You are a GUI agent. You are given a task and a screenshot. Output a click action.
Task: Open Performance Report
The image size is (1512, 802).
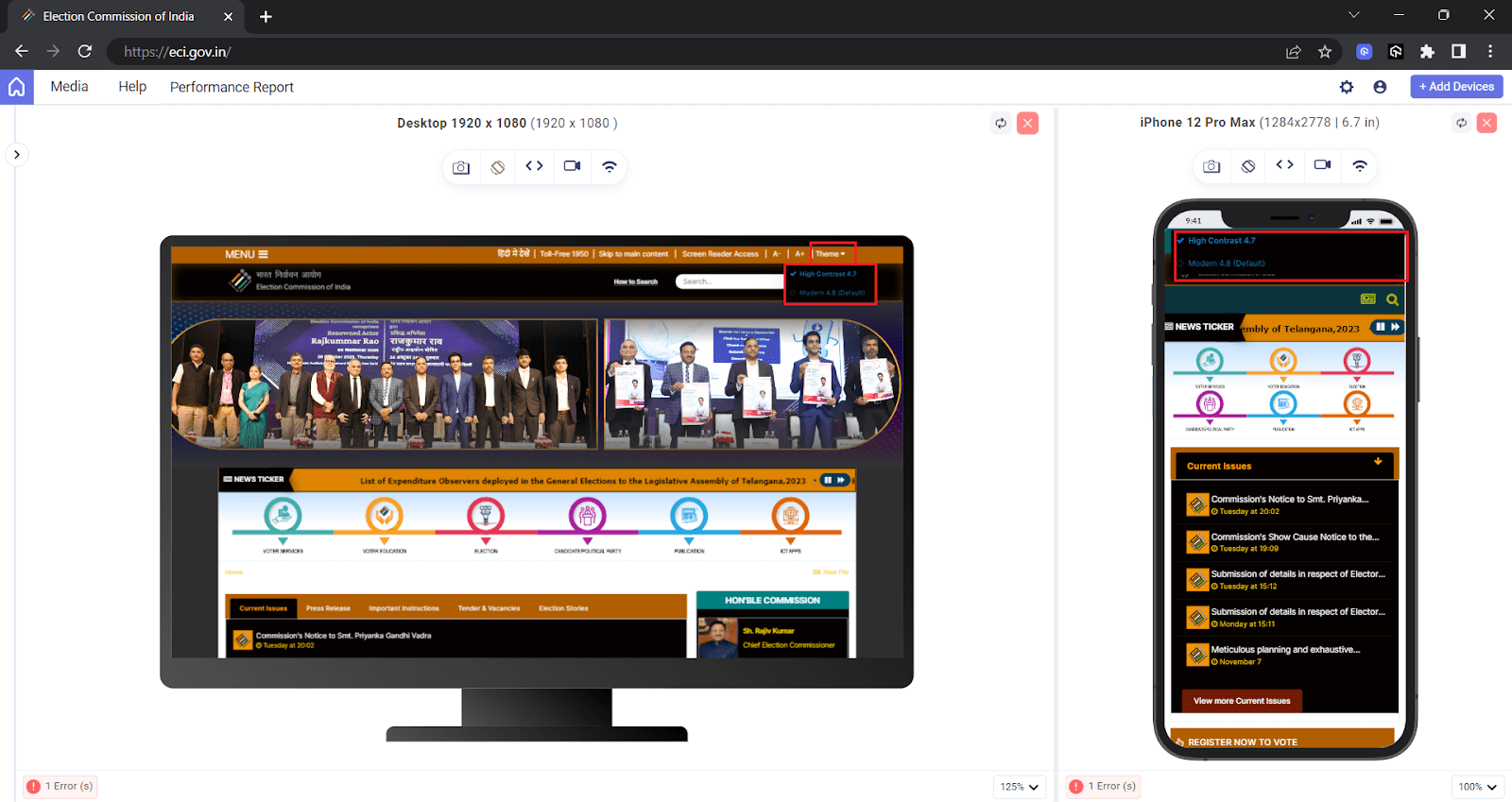tap(232, 87)
